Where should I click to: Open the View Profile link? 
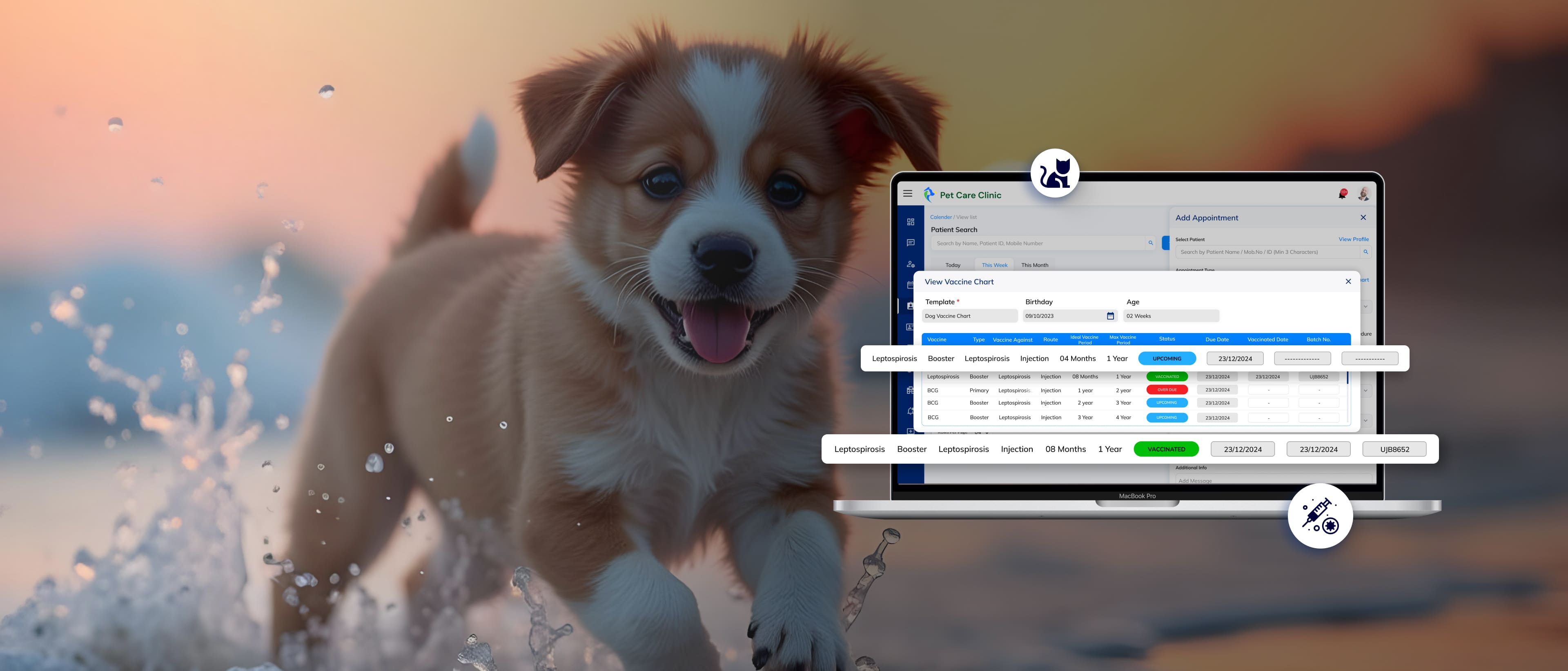tap(1354, 239)
